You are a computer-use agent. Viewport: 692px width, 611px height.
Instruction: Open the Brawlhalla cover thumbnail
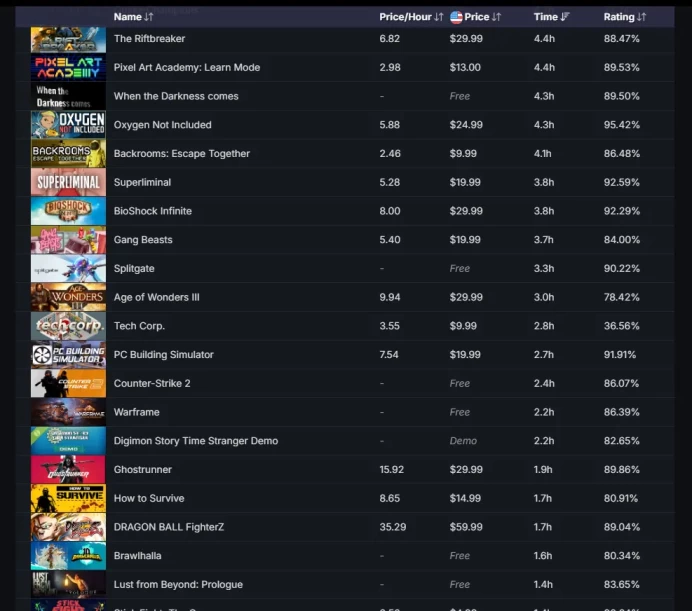[68, 555]
